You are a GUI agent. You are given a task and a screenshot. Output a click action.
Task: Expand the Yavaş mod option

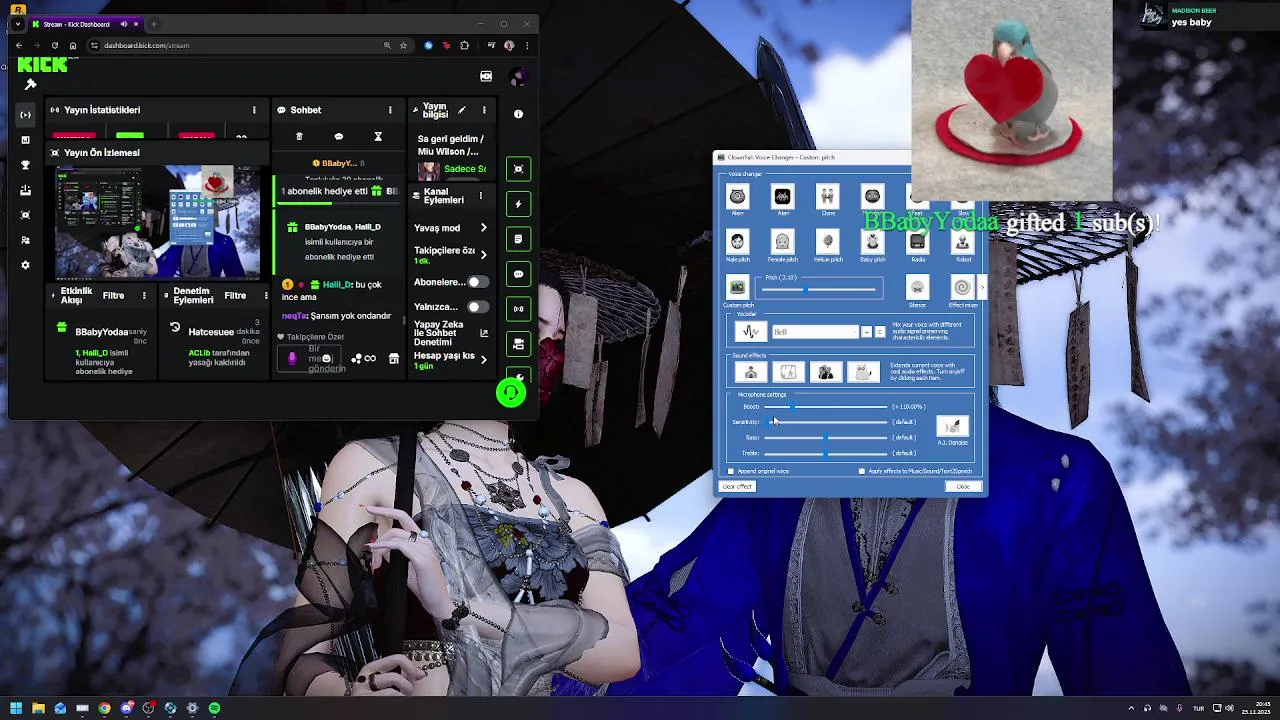pyautogui.click(x=484, y=228)
